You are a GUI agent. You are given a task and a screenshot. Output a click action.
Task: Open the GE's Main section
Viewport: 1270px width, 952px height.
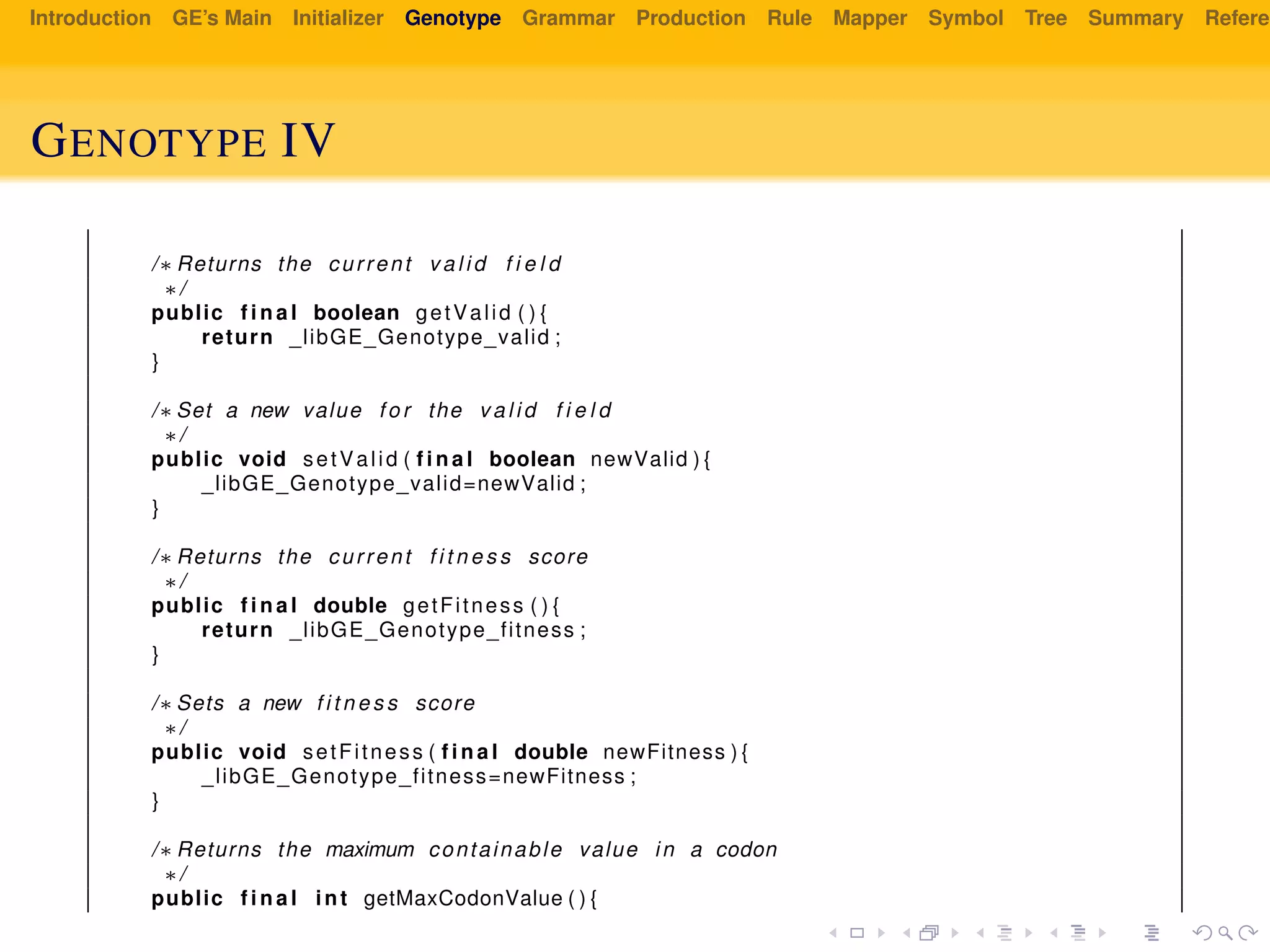[x=221, y=18]
